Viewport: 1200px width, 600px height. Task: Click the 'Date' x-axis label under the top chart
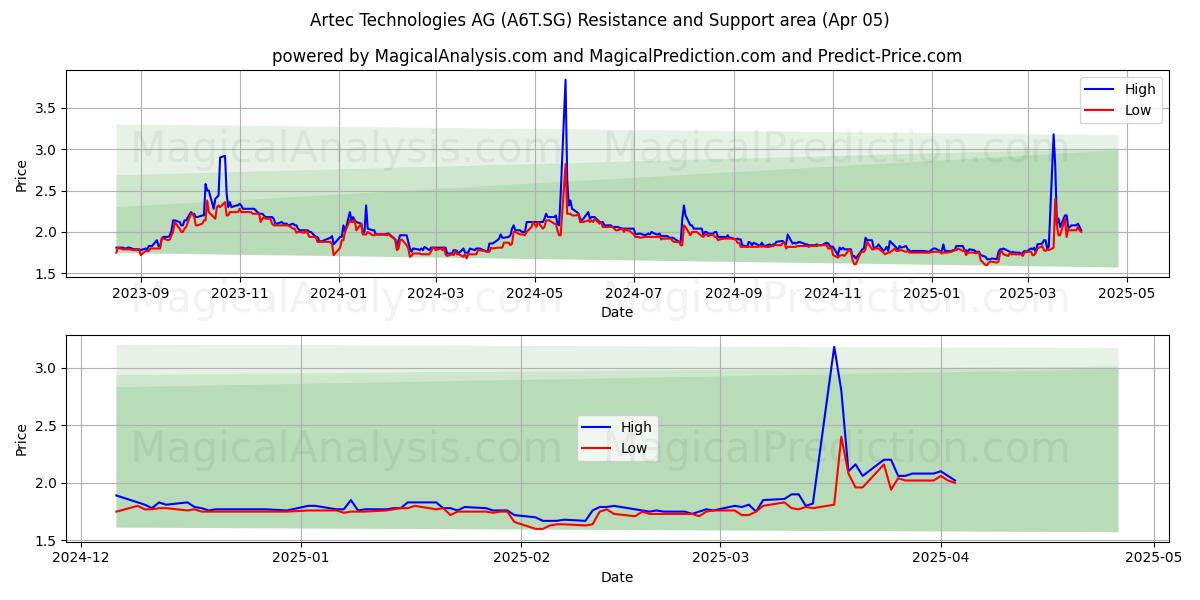617,312
